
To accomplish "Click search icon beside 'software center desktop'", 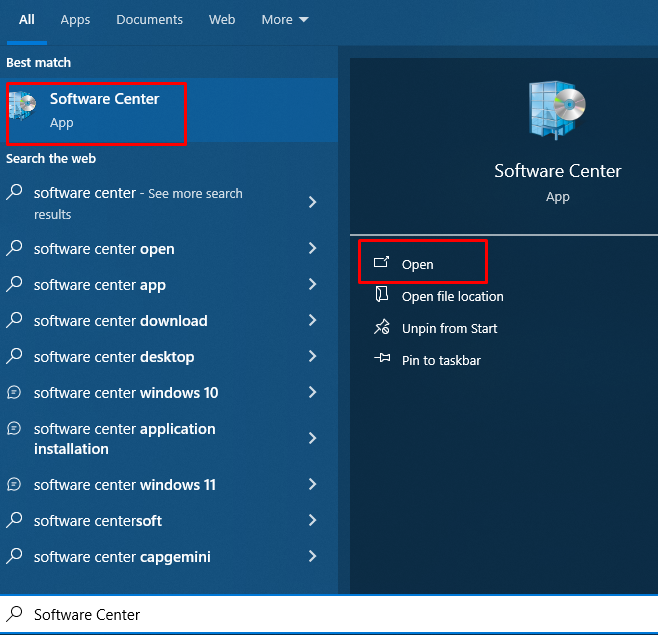I will [14, 356].
